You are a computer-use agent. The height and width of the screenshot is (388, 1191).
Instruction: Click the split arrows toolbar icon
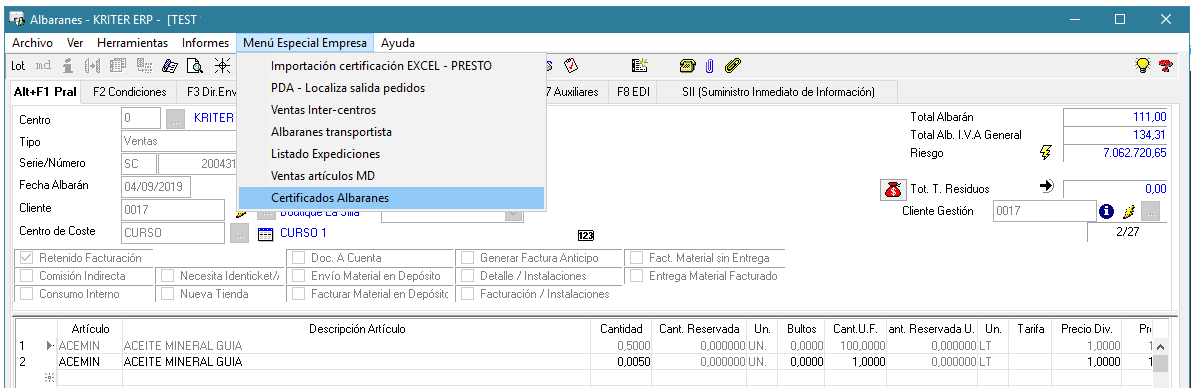tap(93, 66)
